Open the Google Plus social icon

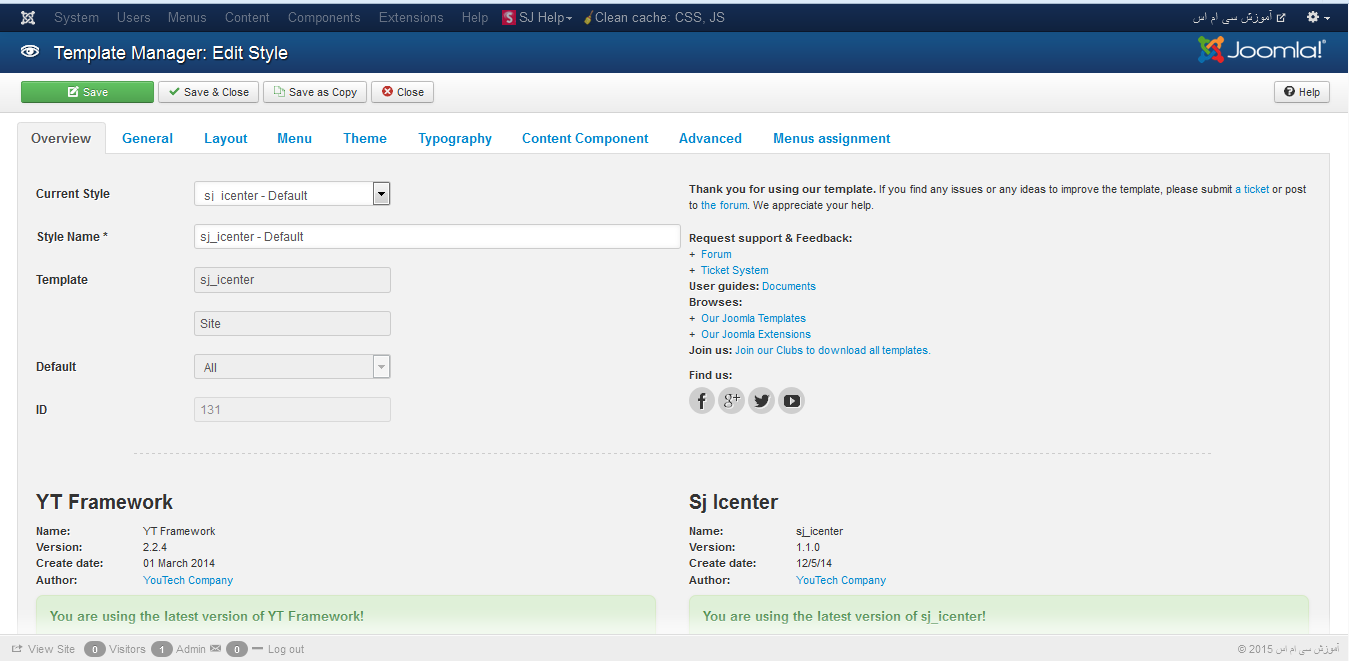(x=732, y=401)
